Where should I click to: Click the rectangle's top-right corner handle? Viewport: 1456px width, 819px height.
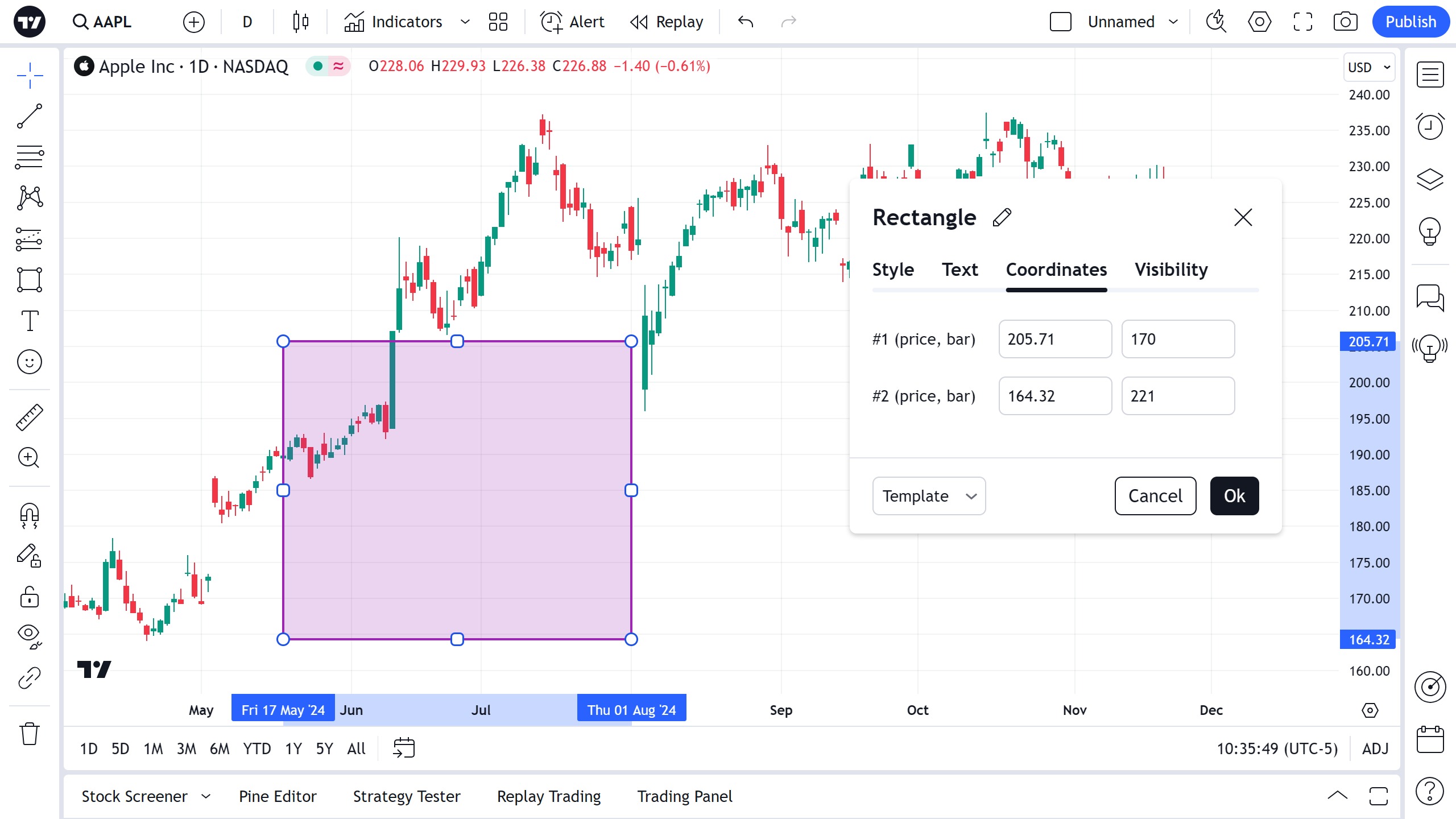click(x=631, y=341)
